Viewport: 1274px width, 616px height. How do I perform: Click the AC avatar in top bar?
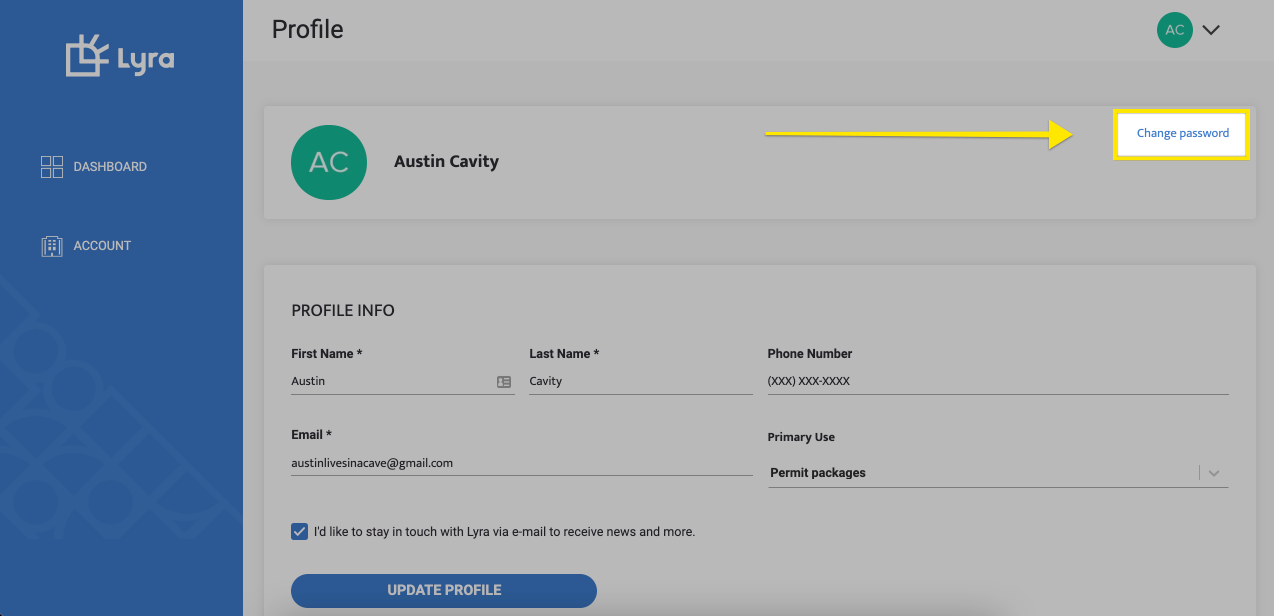1175,30
